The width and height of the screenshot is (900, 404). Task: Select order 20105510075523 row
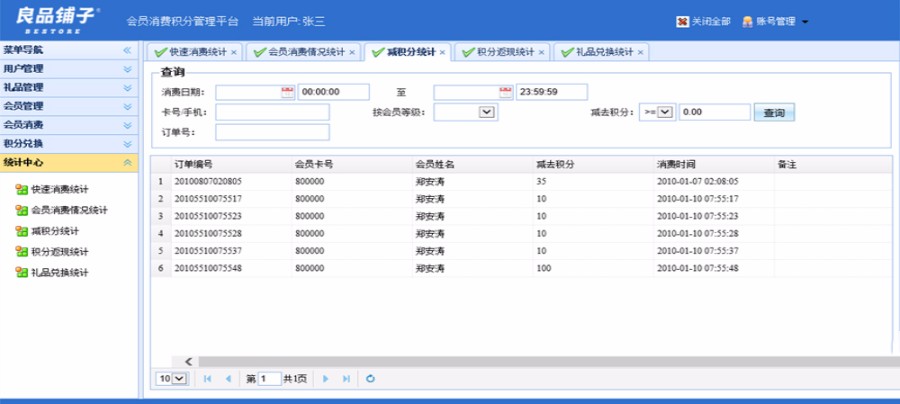[x=521, y=216]
